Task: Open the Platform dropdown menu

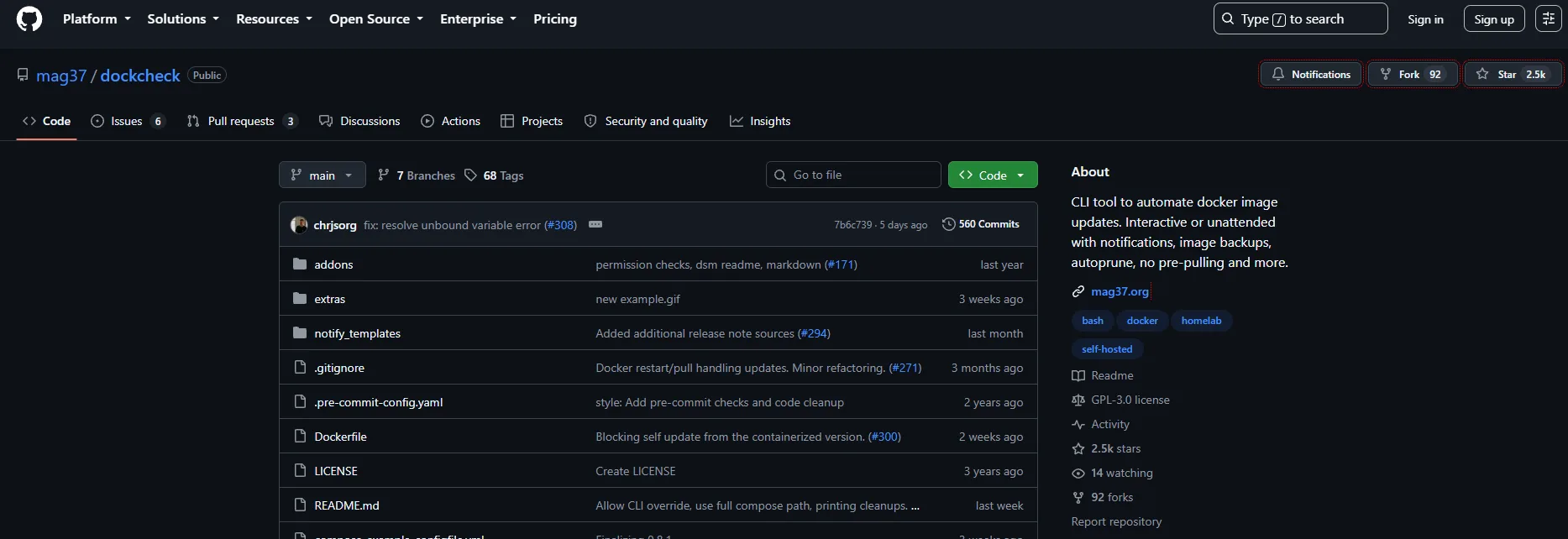Action: tap(97, 18)
